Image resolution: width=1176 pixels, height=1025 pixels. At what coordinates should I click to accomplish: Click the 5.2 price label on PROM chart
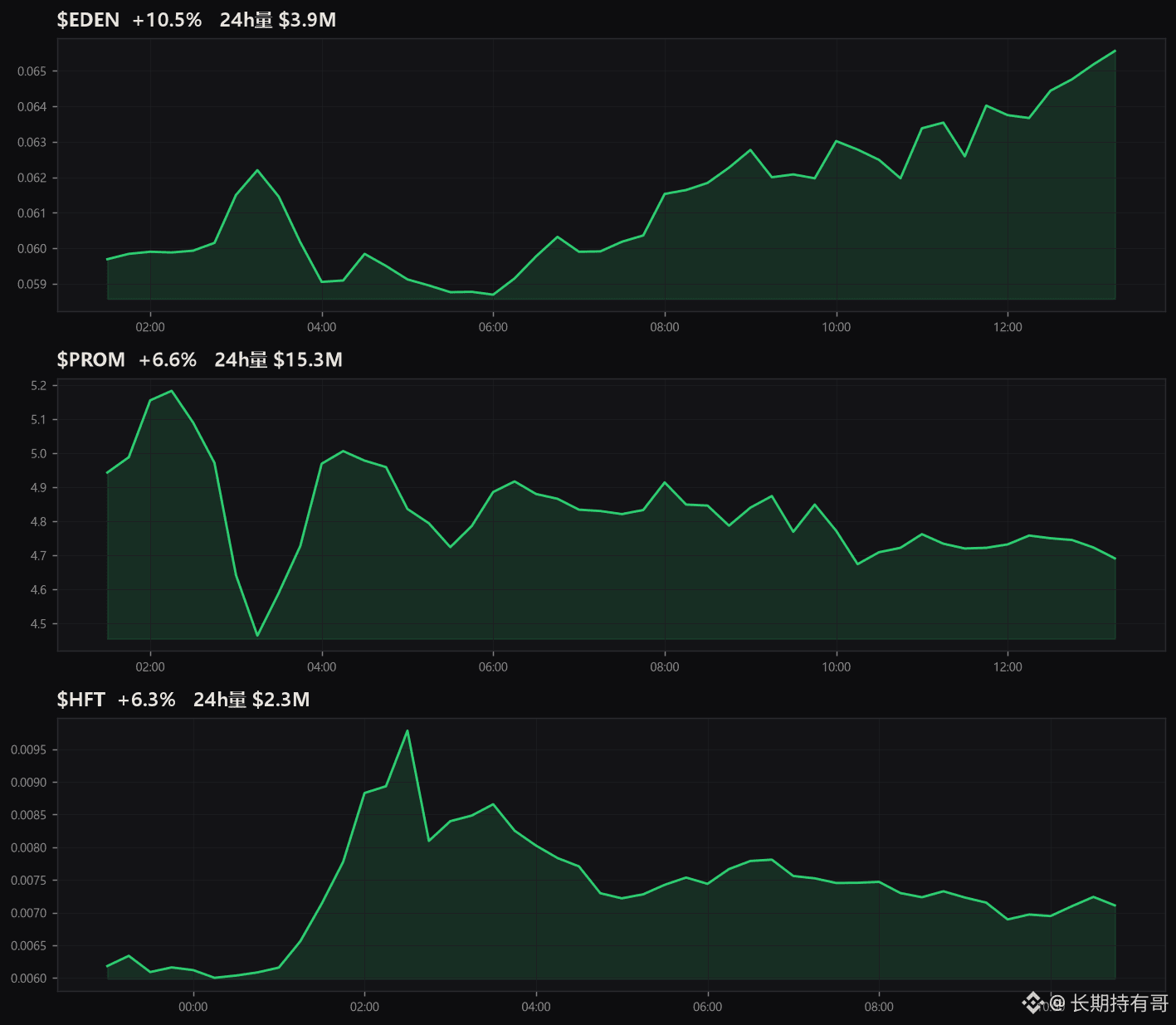click(x=39, y=386)
